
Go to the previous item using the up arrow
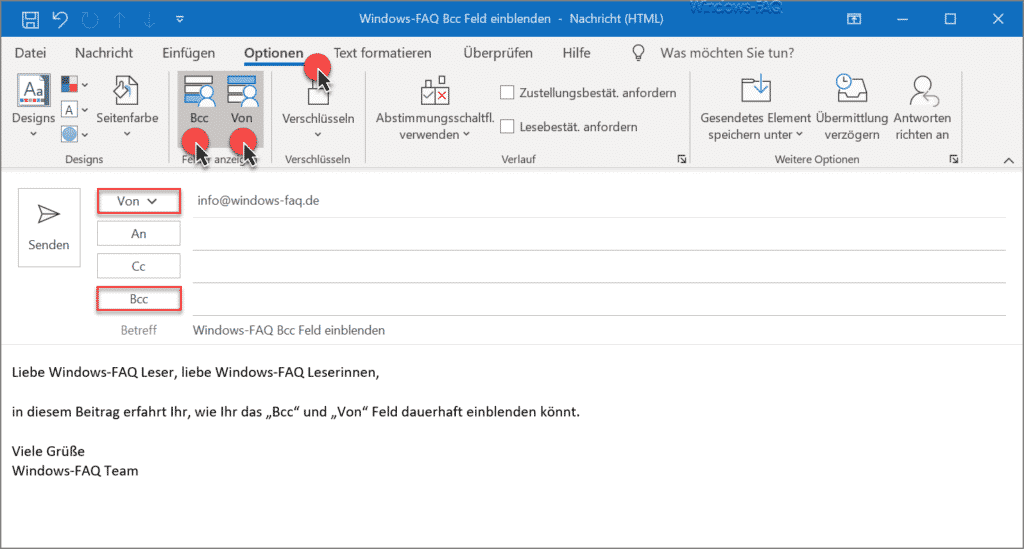[120, 20]
